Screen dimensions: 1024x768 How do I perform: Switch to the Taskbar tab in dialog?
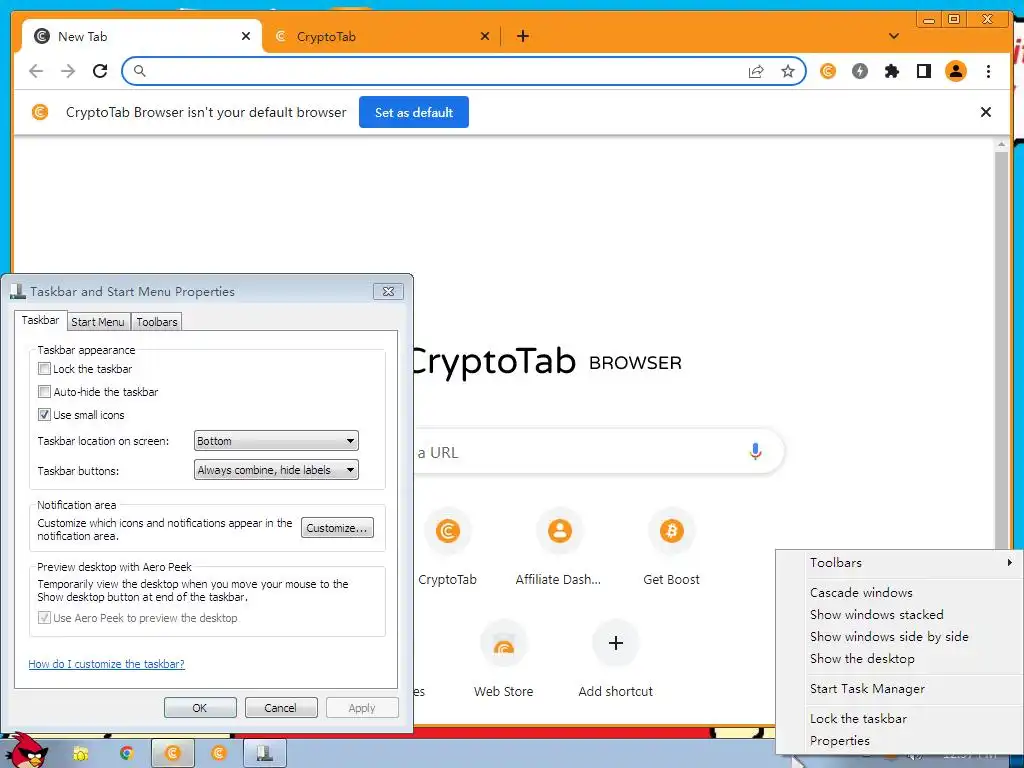point(40,320)
